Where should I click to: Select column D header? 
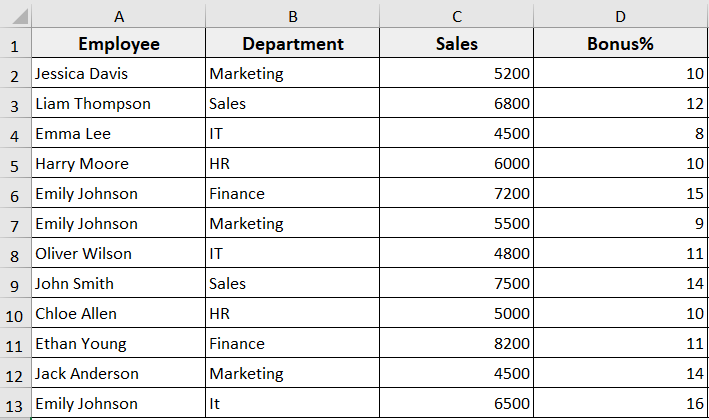point(620,15)
